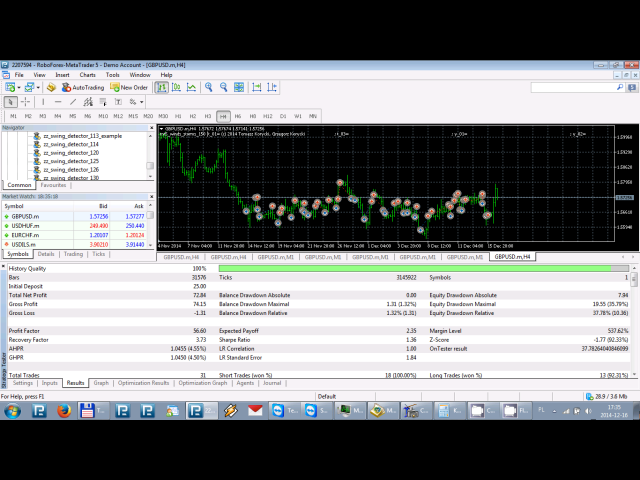Set timeframe to D1
This screenshot has width=640, height=480.
click(x=283, y=116)
